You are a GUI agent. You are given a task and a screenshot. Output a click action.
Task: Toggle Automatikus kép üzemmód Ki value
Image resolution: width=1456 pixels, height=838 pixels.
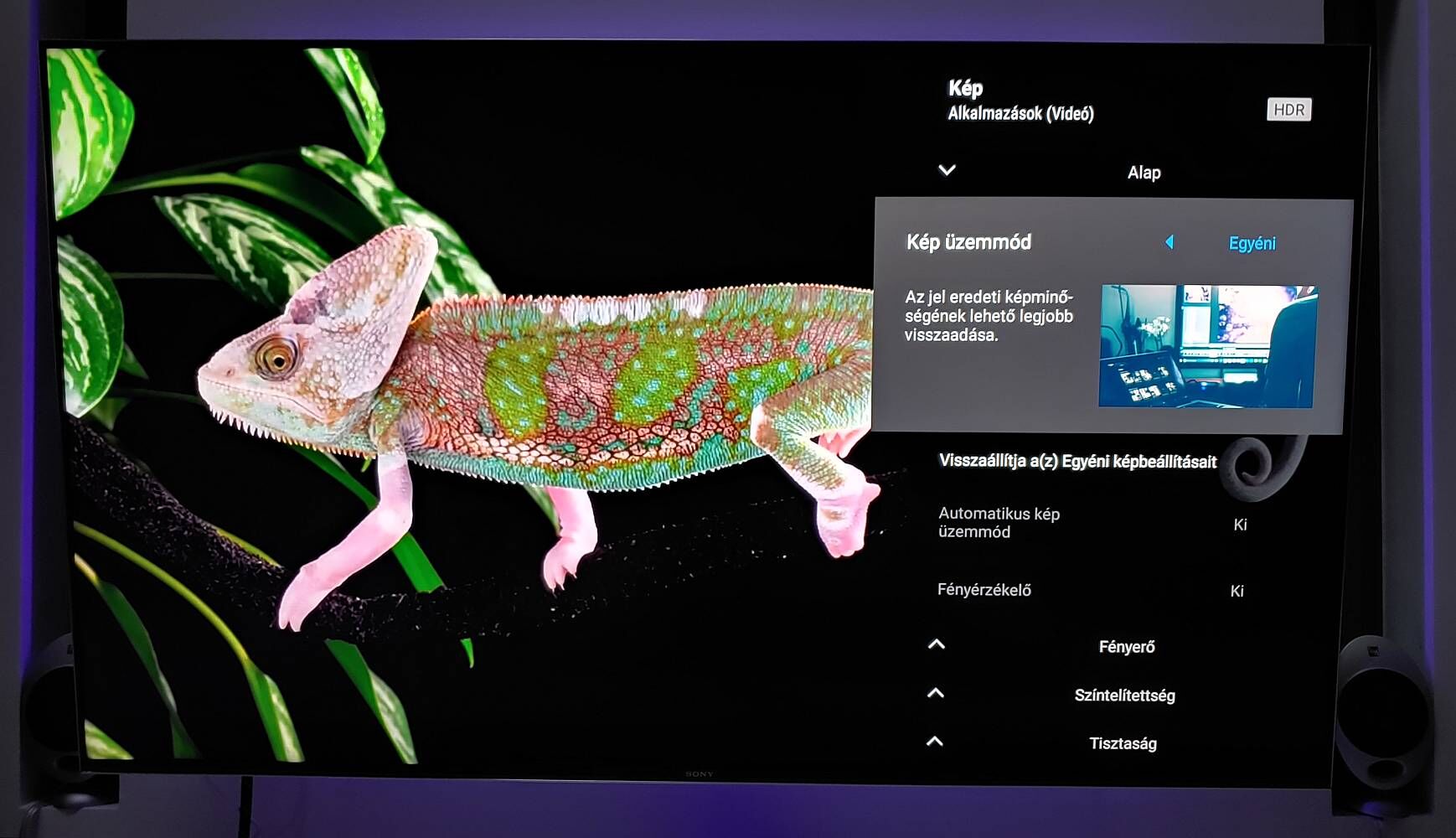(1240, 525)
